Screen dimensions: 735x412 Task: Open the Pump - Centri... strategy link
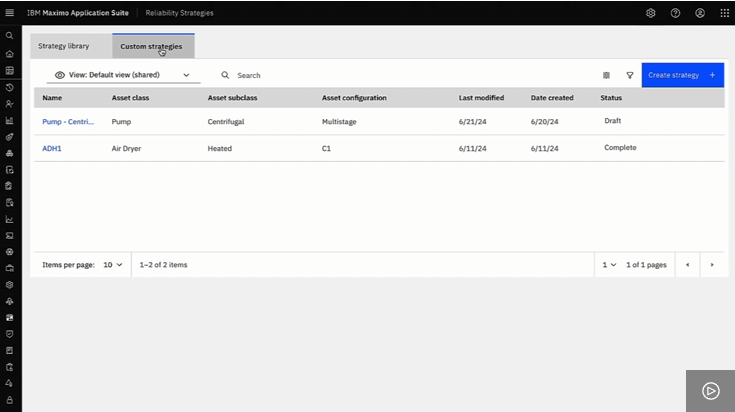(x=68, y=121)
